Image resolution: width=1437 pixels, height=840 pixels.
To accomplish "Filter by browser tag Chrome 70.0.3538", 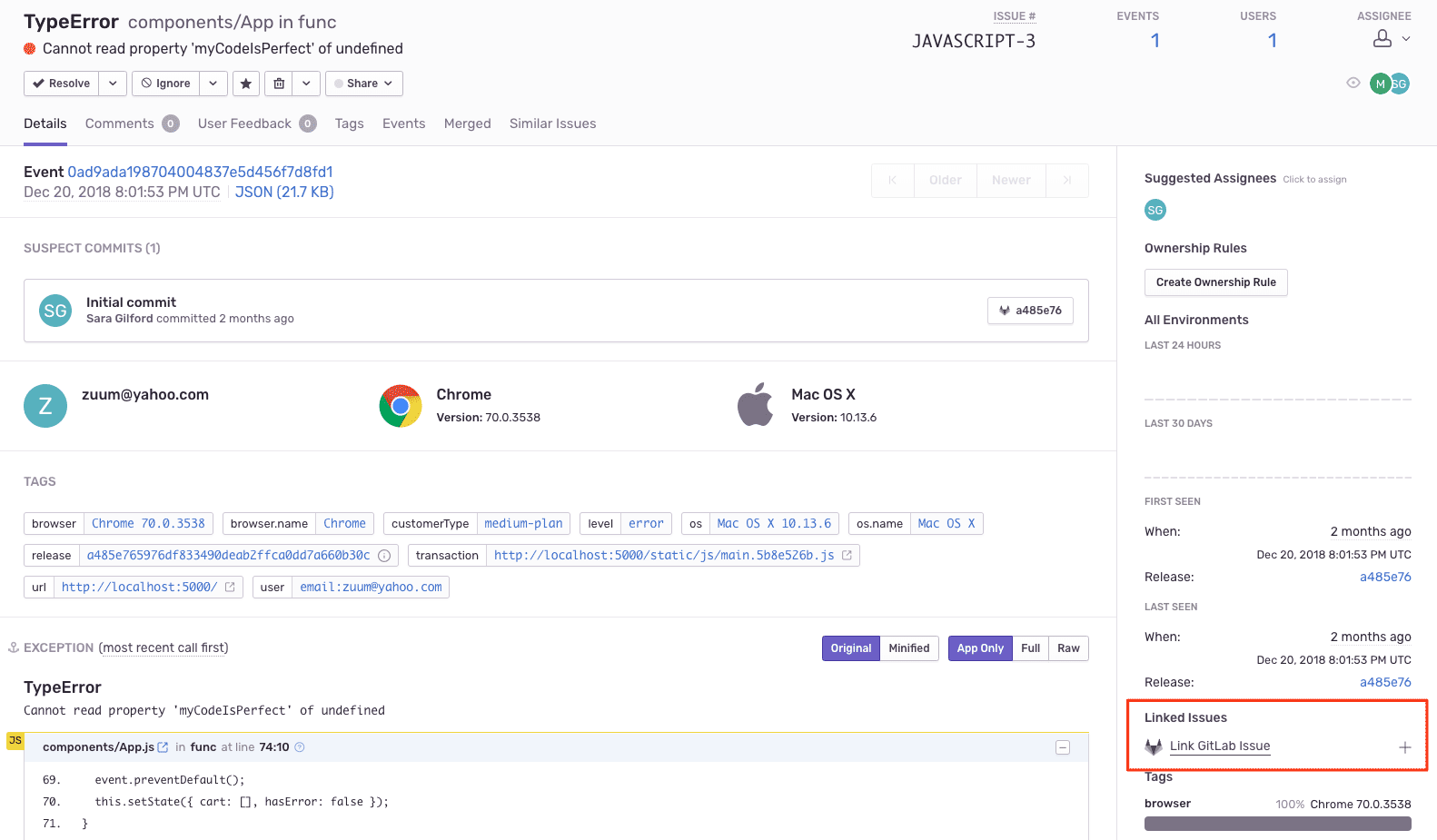I will [148, 524].
